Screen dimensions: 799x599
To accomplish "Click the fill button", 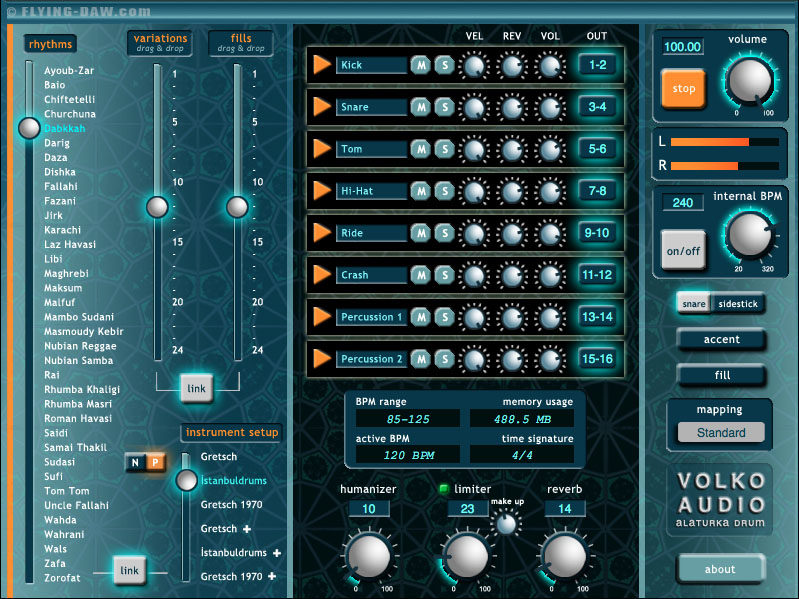I will click(722, 375).
